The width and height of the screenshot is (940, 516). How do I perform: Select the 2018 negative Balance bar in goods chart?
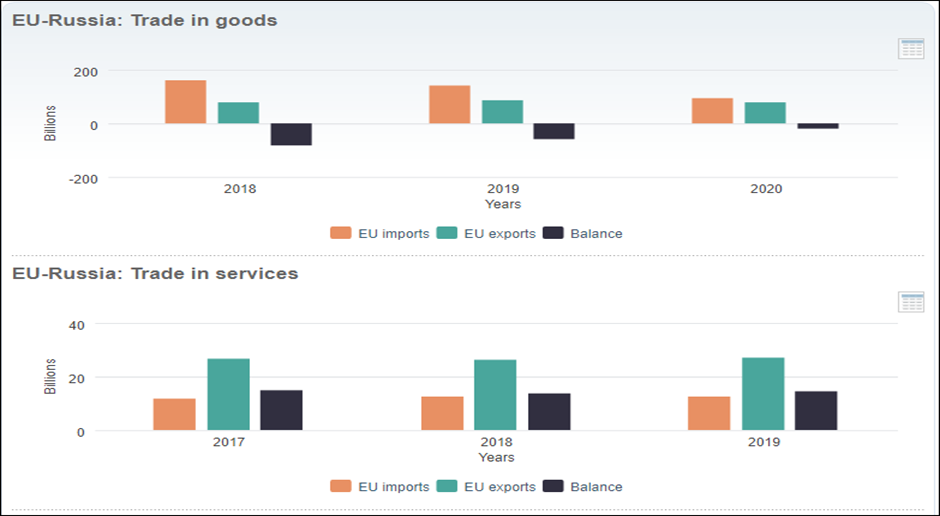[291, 134]
